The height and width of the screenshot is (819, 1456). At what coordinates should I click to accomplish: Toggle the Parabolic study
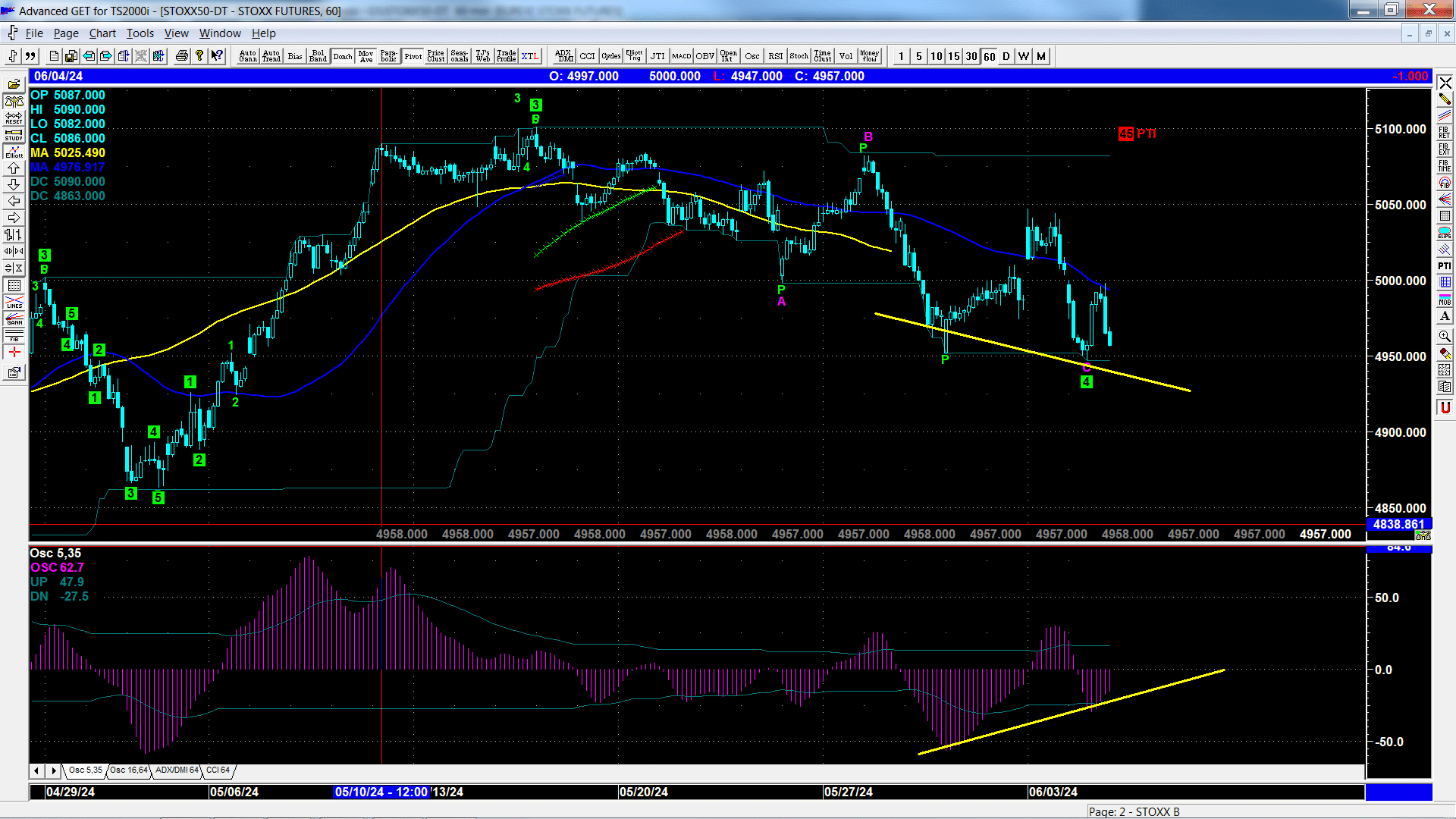(389, 56)
